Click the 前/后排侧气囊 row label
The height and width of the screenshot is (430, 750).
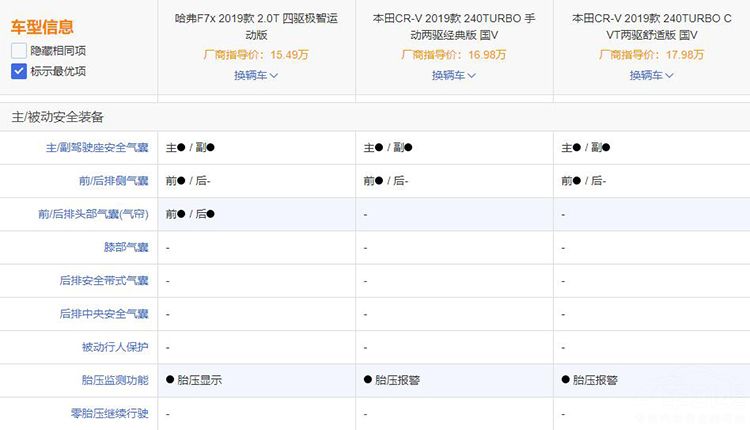(x=111, y=181)
